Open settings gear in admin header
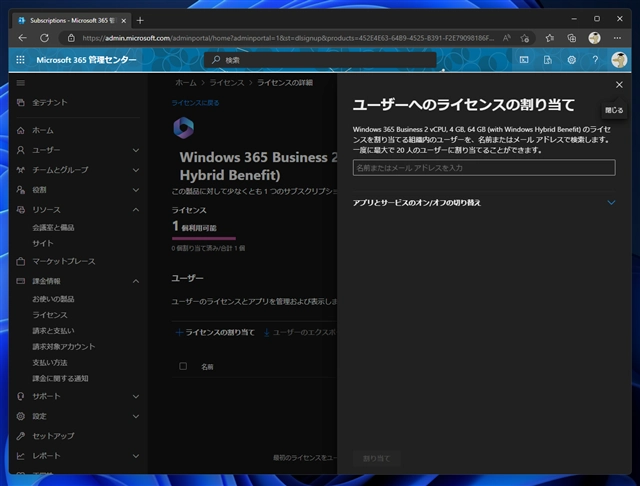This screenshot has width=640, height=486. pyautogui.click(x=571, y=60)
